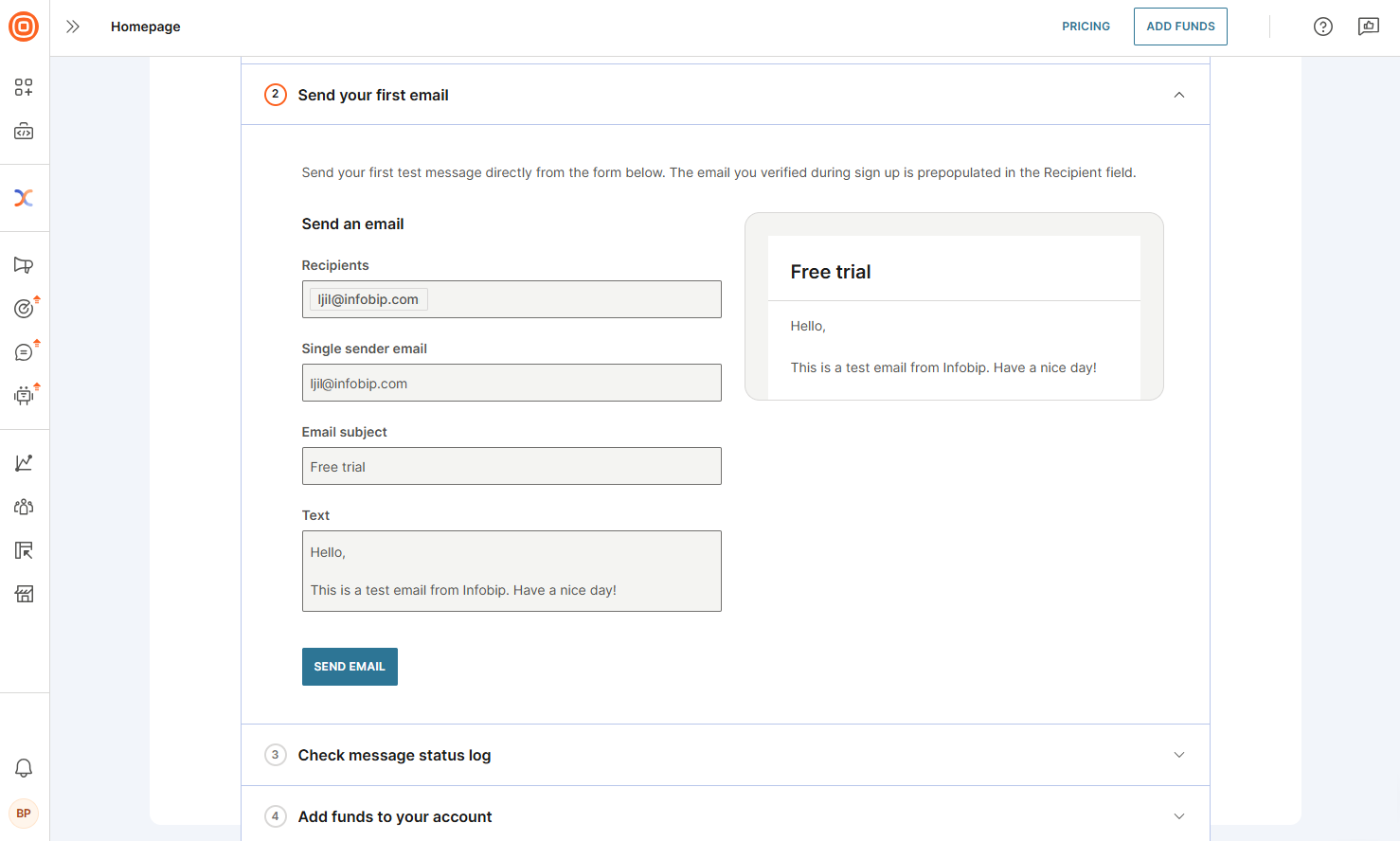Select the ljil@infobip.com recipient chip
Image resolution: width=1400 pixels, height=841 pixels.
[x=368, y=299]
